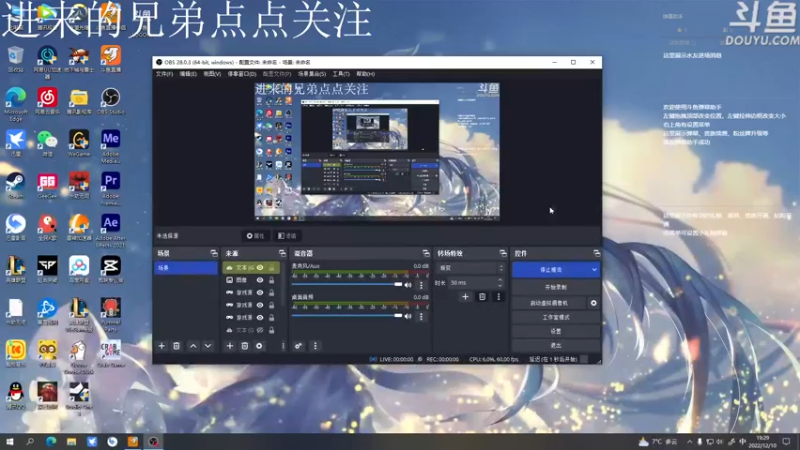Open the 文件(F) menu
This screenshot has width=800, height=450.
[x=164, y=74]
